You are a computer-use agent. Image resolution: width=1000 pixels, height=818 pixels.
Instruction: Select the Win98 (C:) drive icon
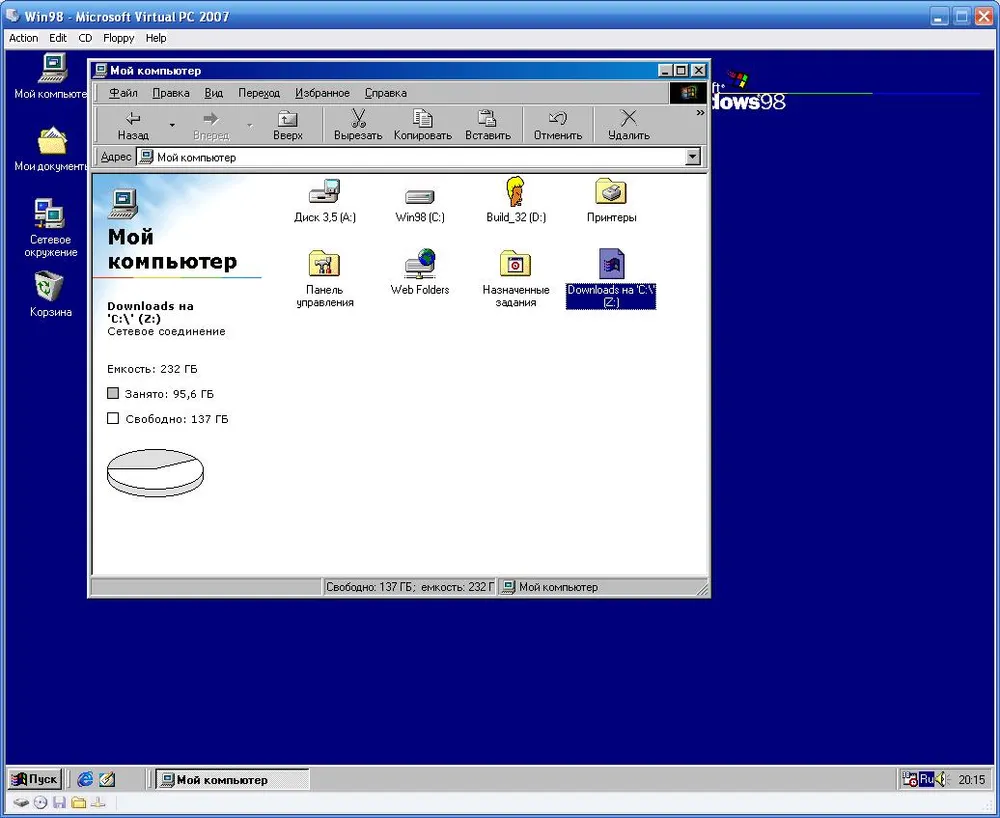pyautogui.click(x=419, y=195)
